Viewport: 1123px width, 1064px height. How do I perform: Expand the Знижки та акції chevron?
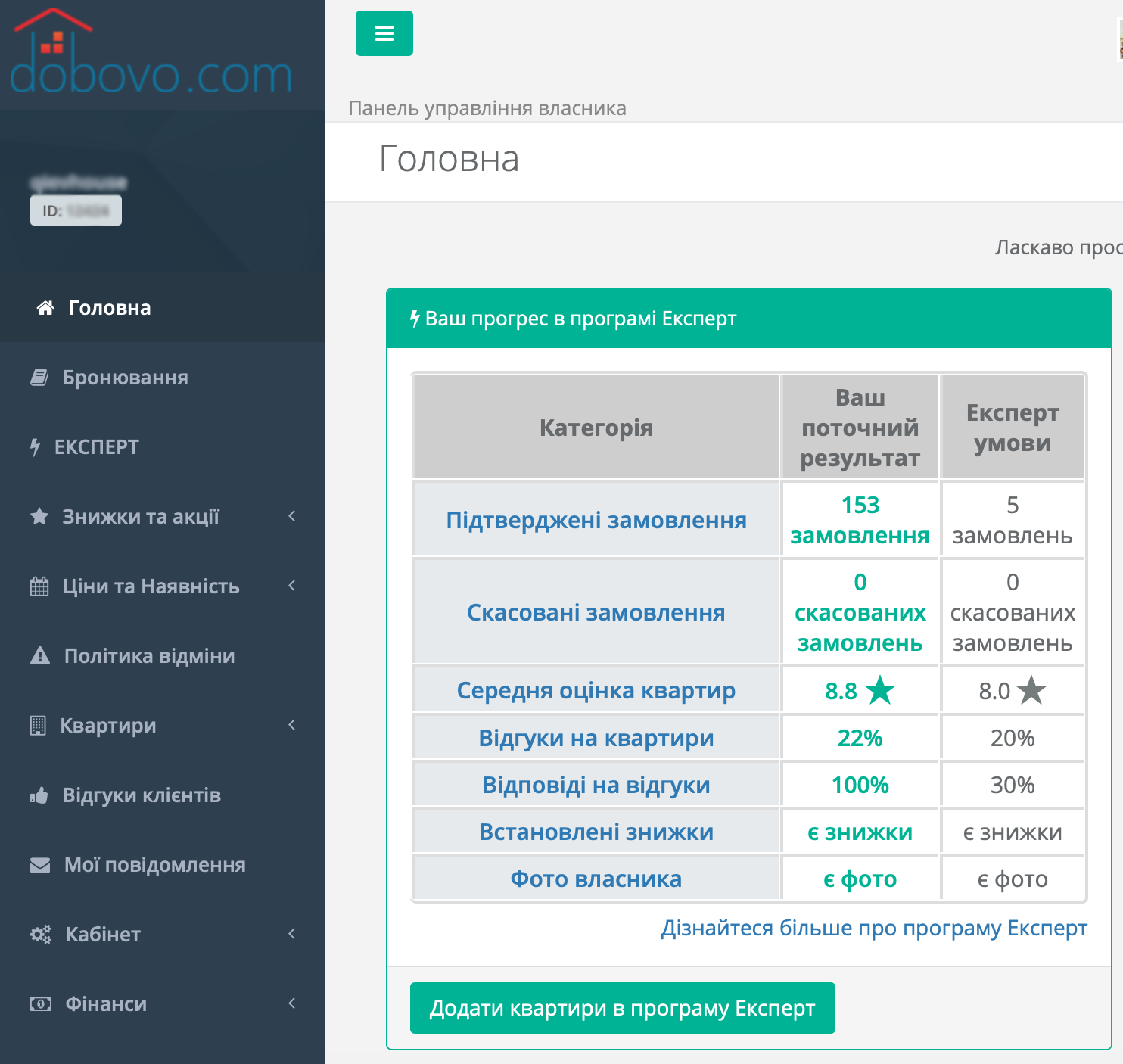(x=292, y=516)
